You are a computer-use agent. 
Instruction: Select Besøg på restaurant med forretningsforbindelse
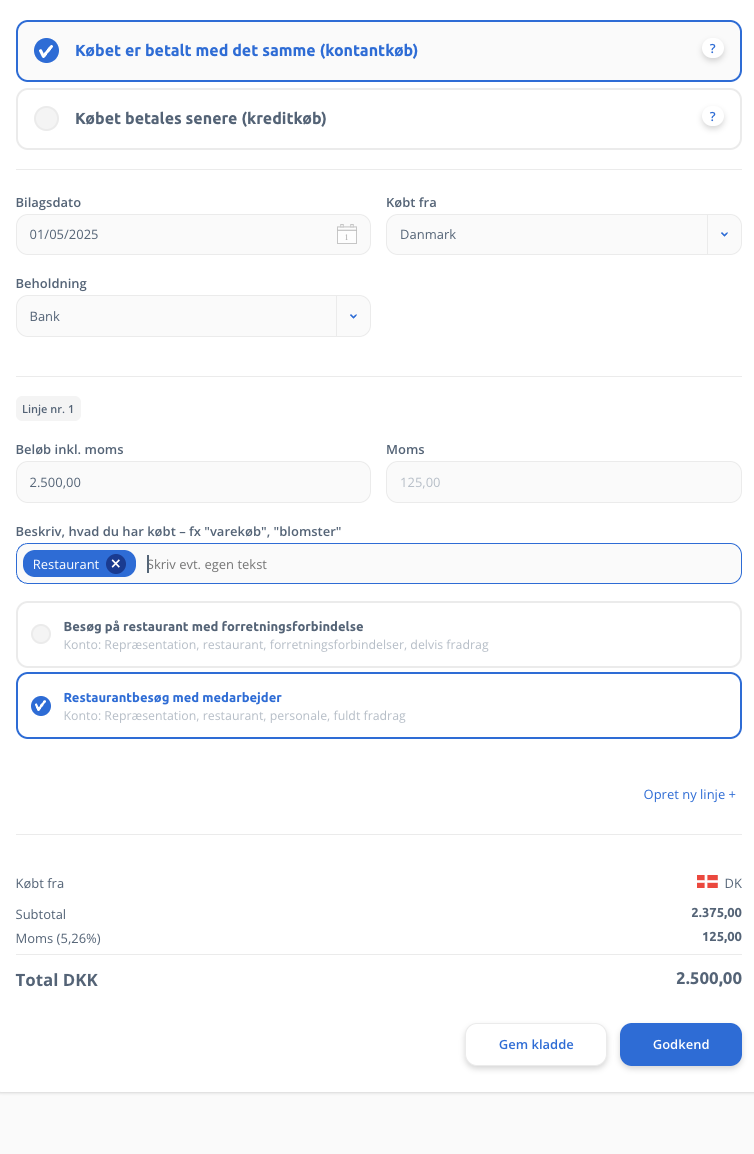(378, 634)
